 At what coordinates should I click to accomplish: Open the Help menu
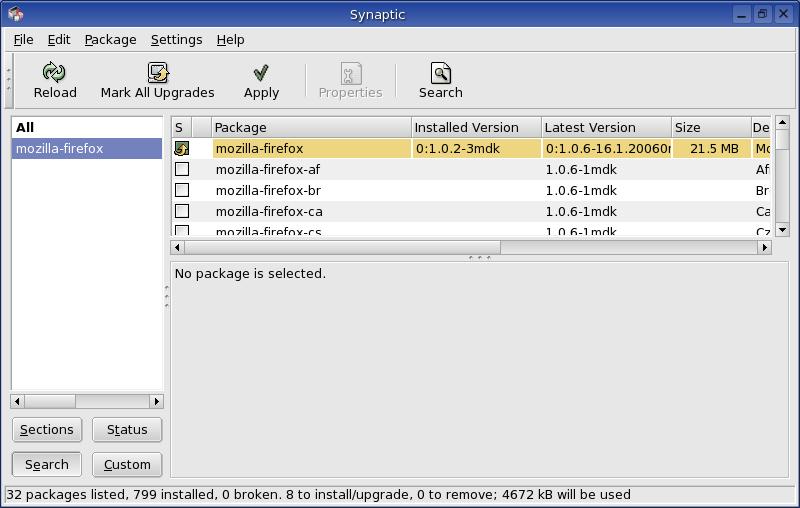230,40
